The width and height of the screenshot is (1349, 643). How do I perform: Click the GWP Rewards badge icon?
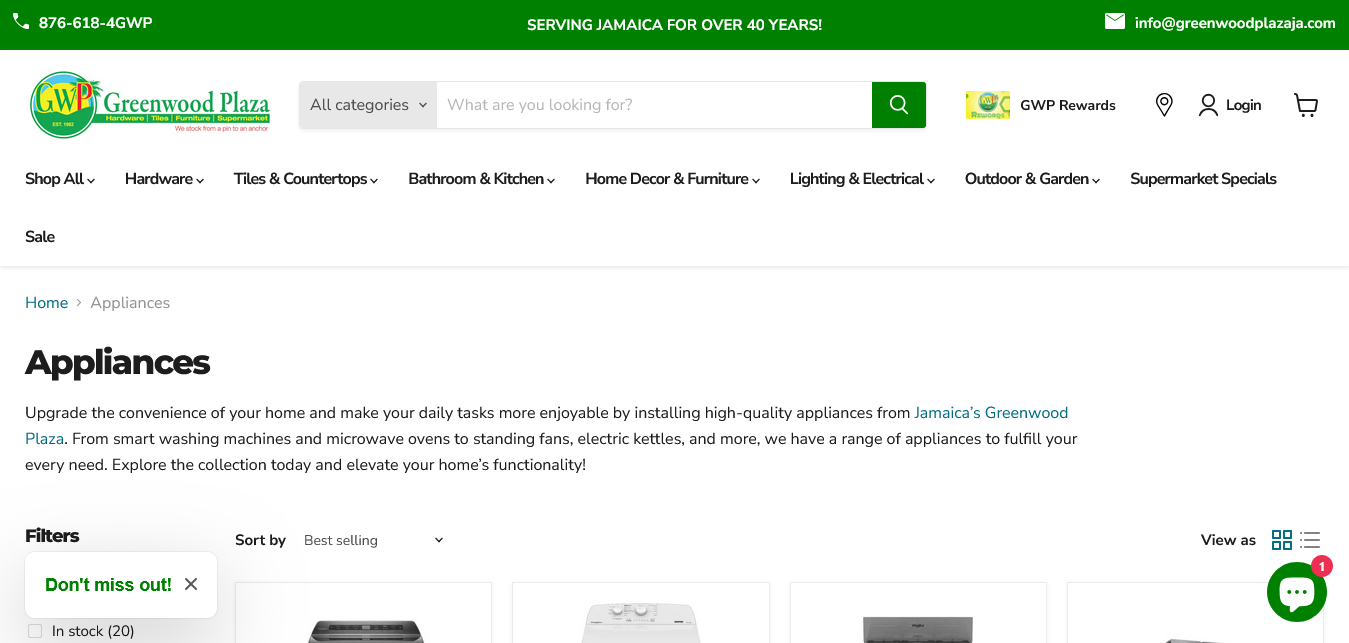pyautogui.click(x=987, y=105)
